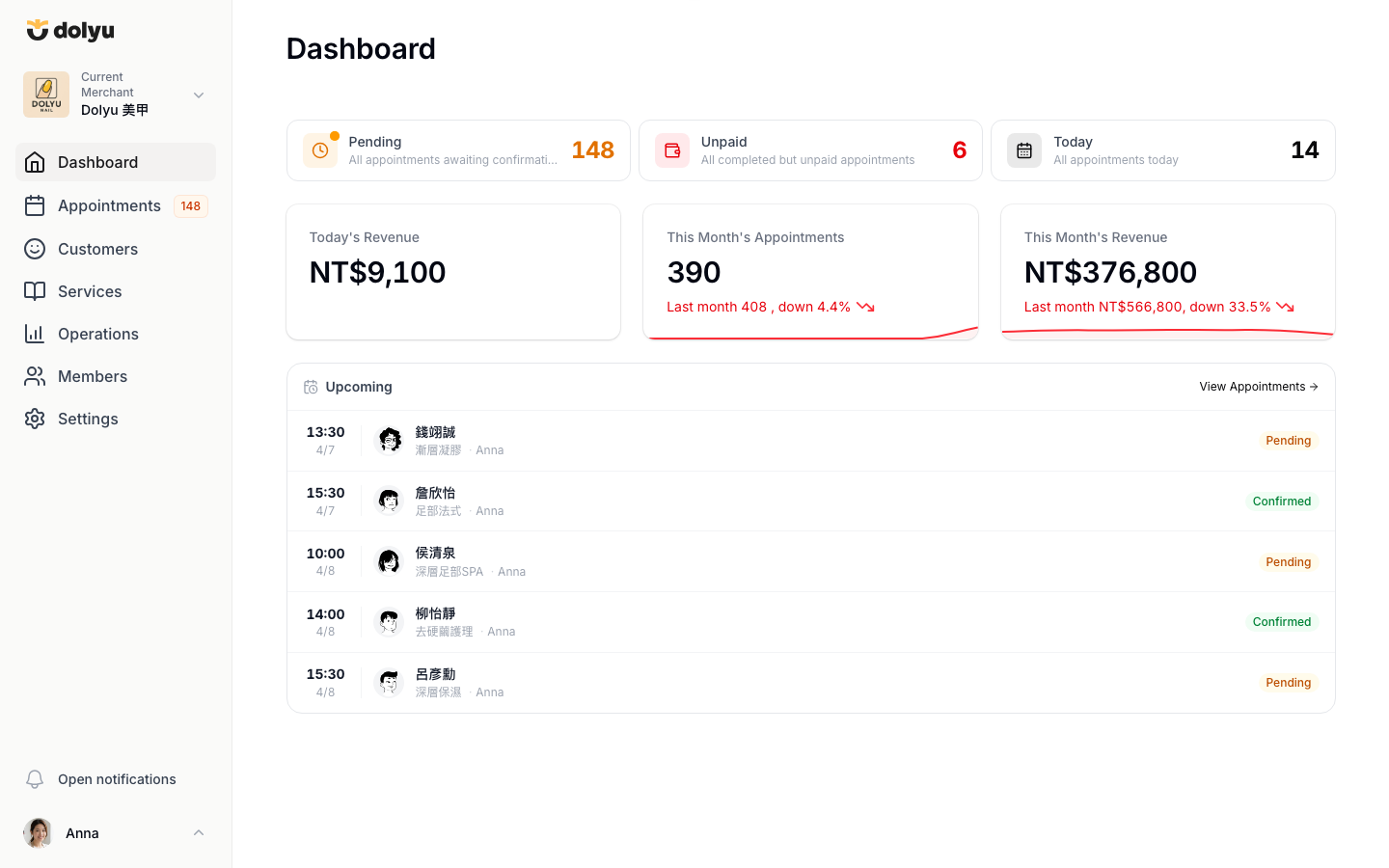The height and width of the screenshot is (868, 1389).
Task: Click the clock icon beside Upcoming header
Action: [311, 386]
